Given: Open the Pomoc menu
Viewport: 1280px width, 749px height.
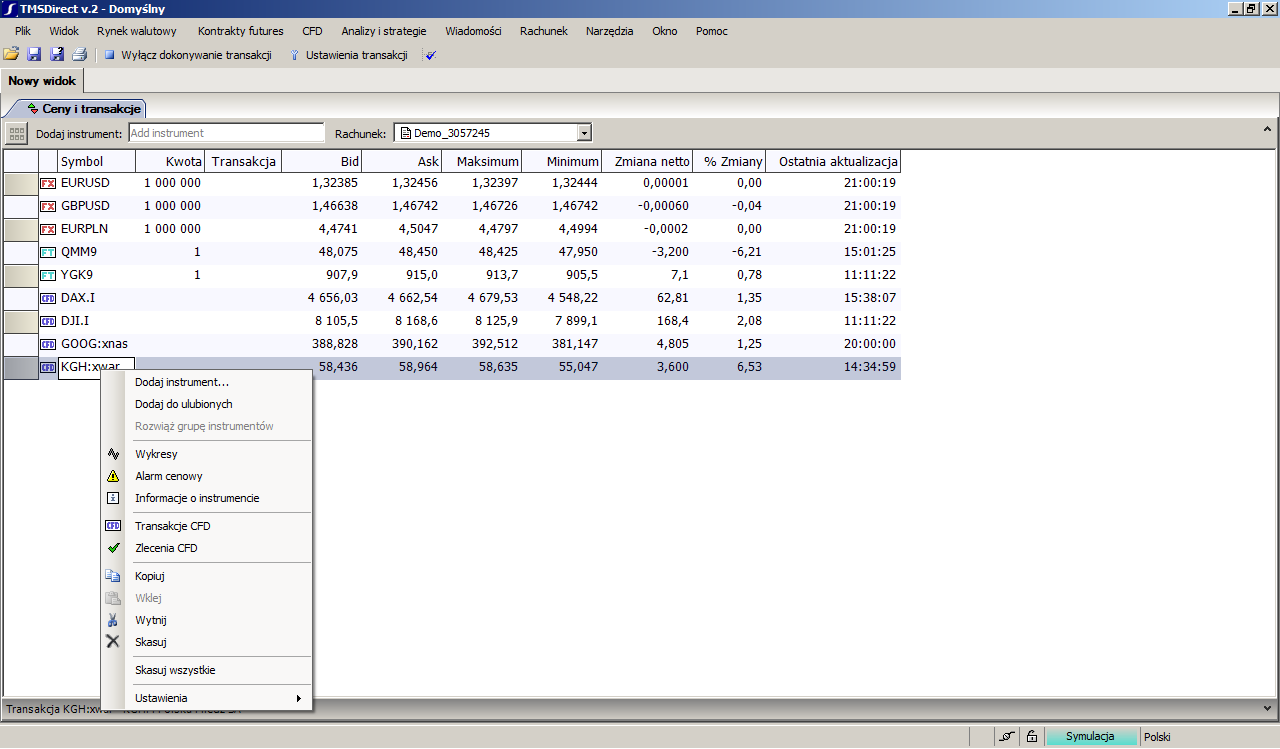Looking at the screenshot, I should [x=712, y=31].
